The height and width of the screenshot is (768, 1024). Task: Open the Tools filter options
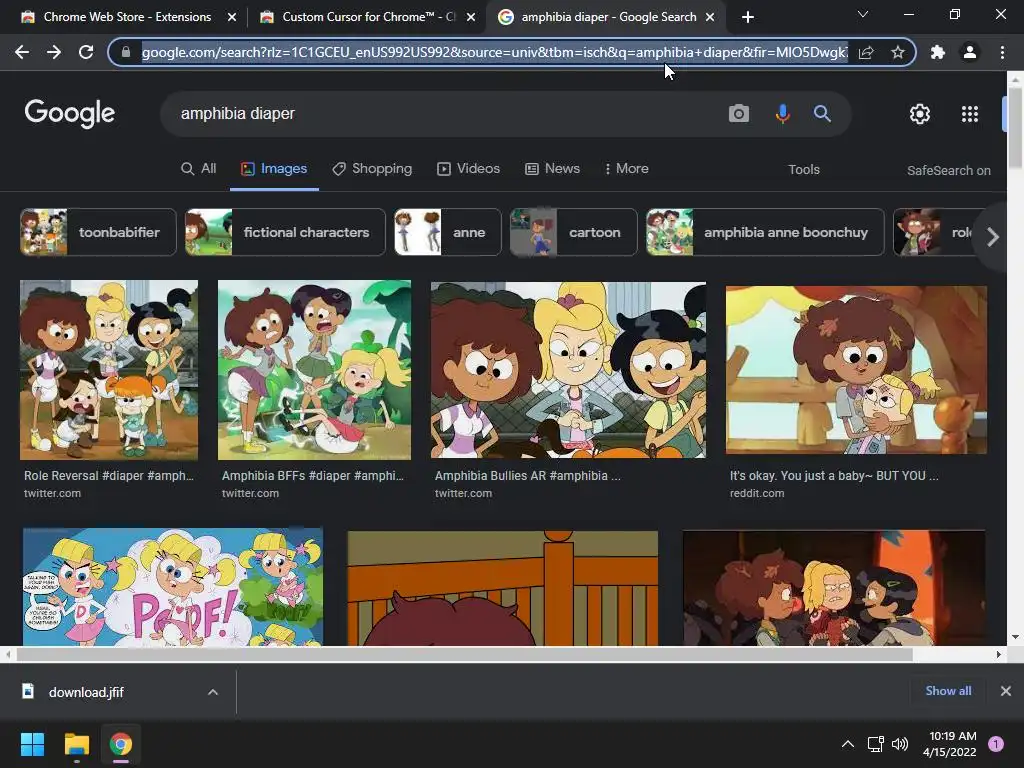tap(804, 170)
